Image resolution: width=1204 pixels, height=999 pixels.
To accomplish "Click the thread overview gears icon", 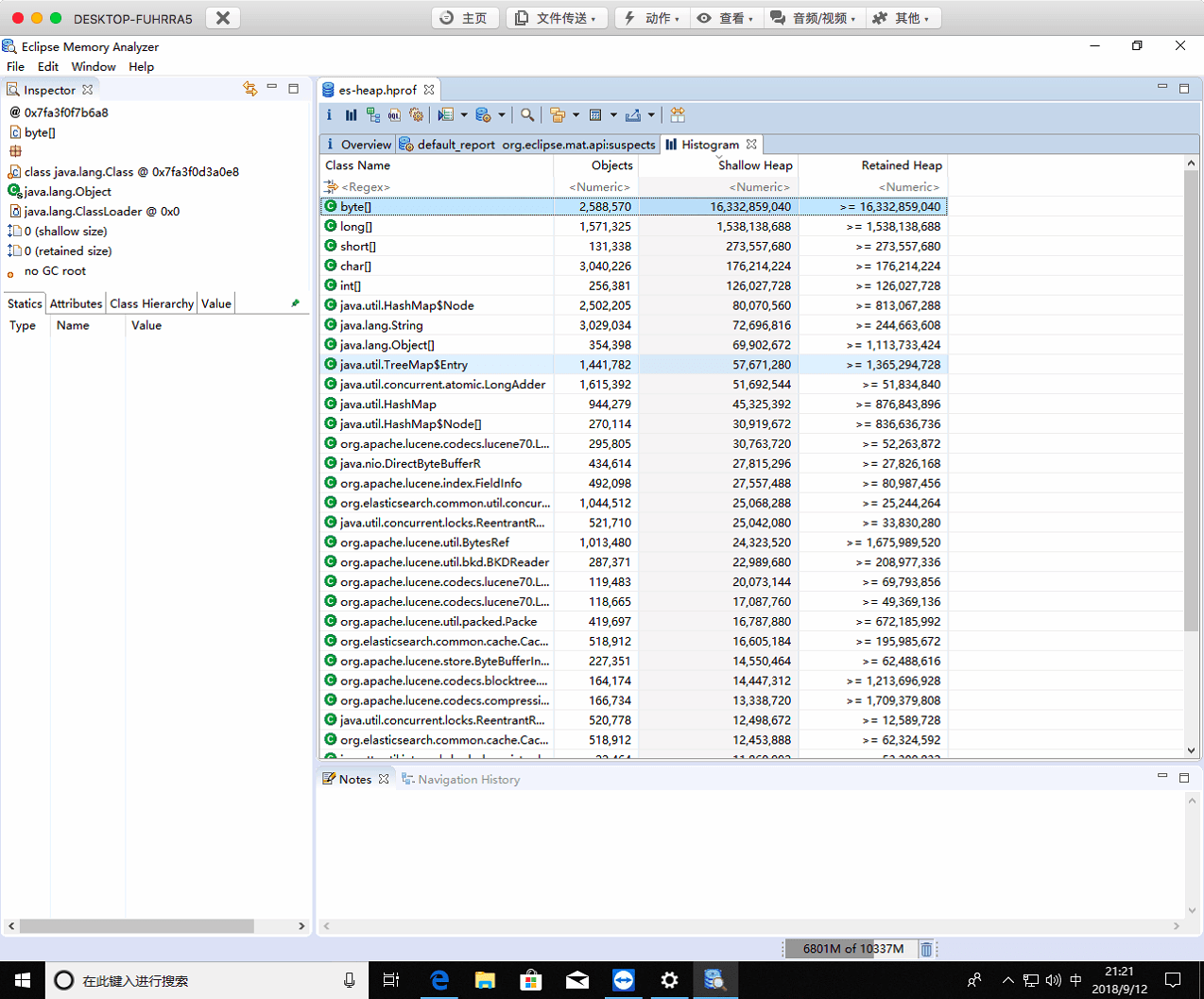I will click(416, 115).
